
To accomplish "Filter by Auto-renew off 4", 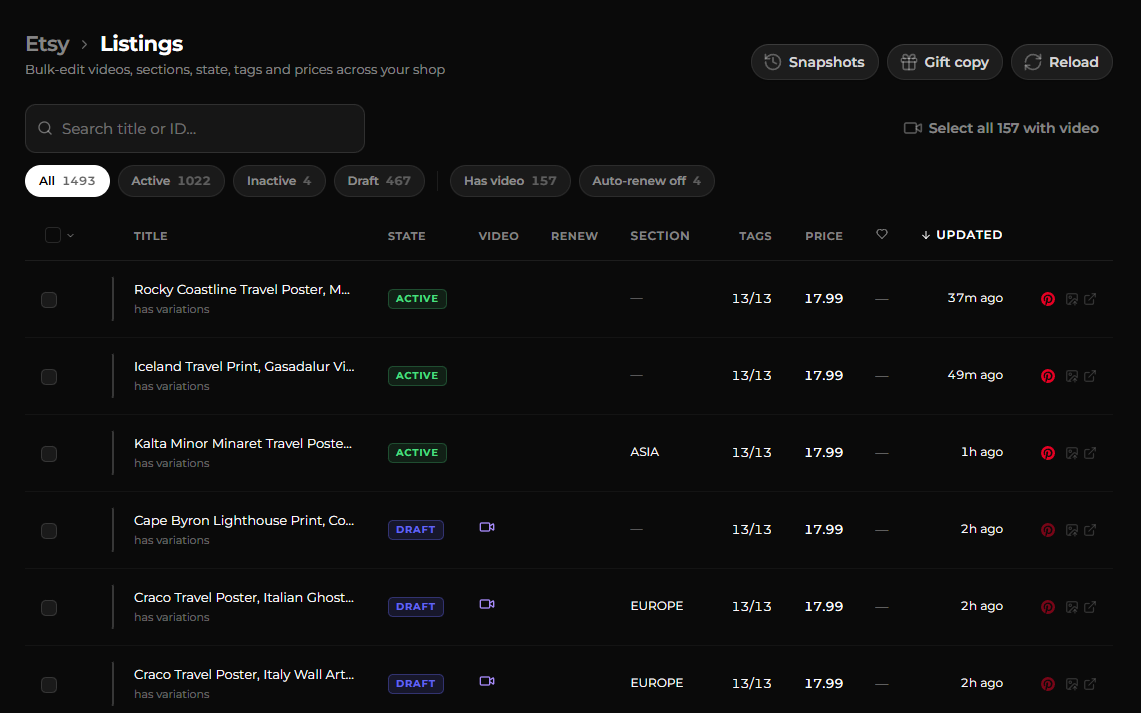I will tap(647, 181).
